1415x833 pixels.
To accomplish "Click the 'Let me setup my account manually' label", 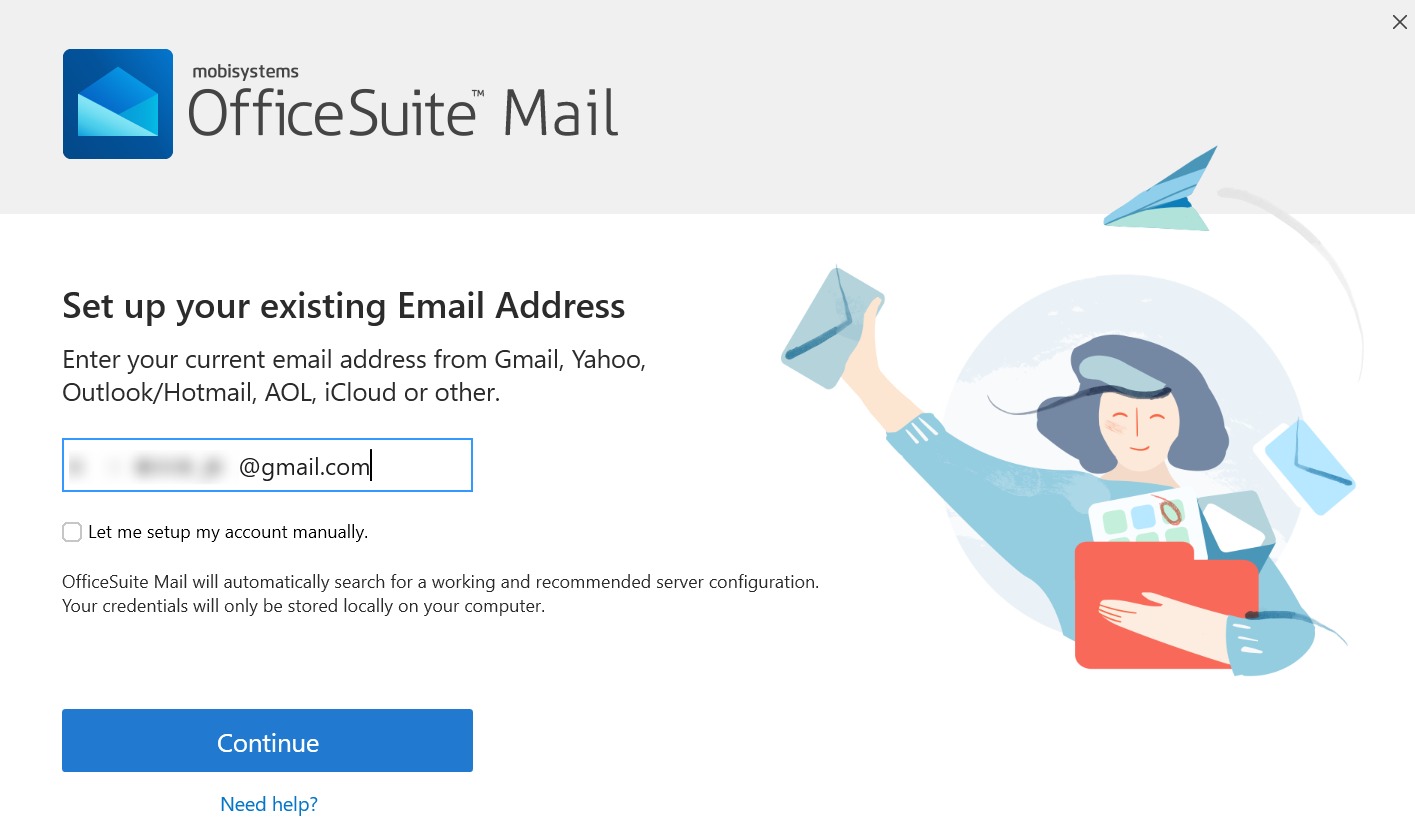I will point(228,532).
